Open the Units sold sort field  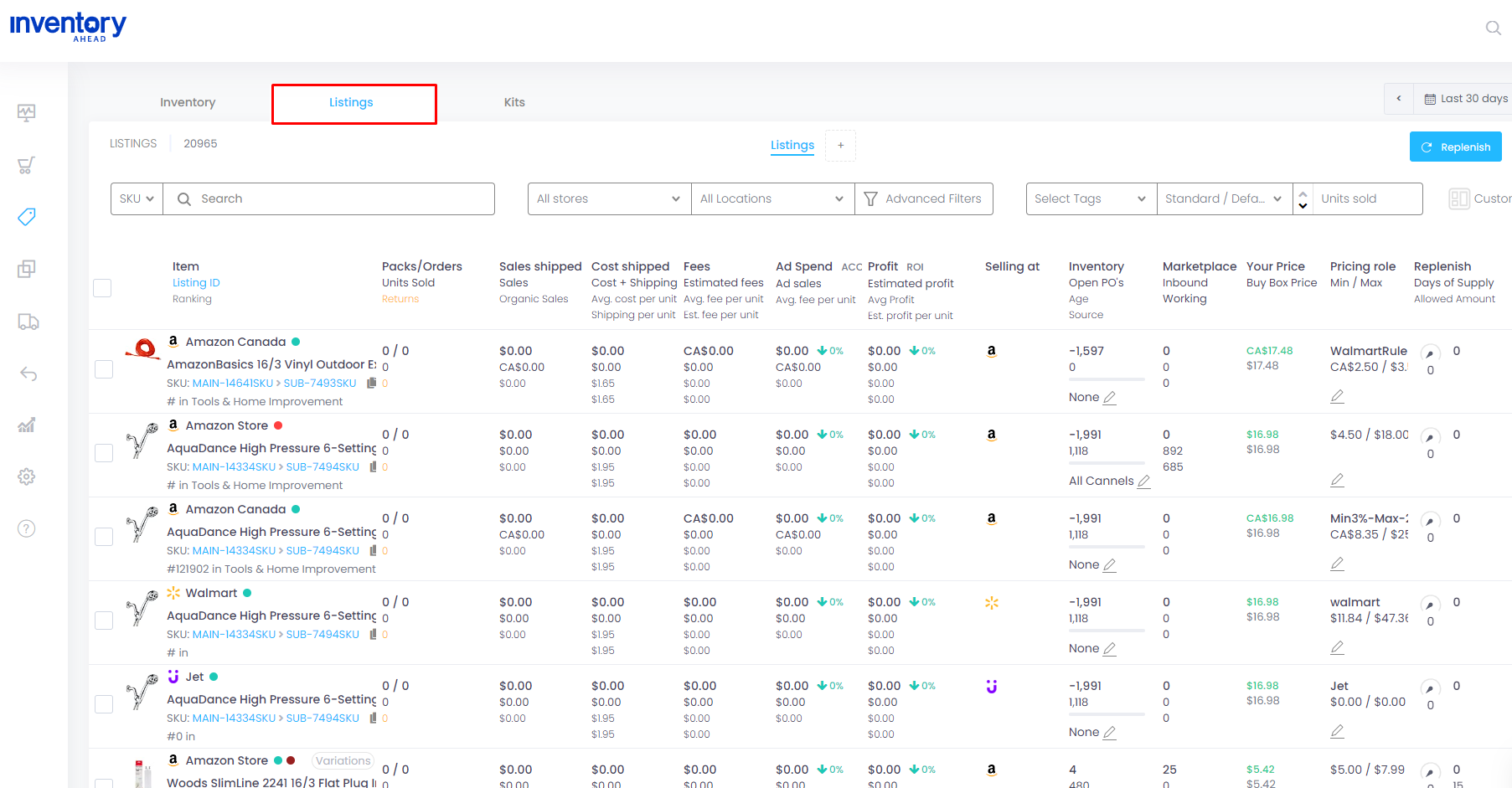pyautogui.click(x=1367, y=198)
